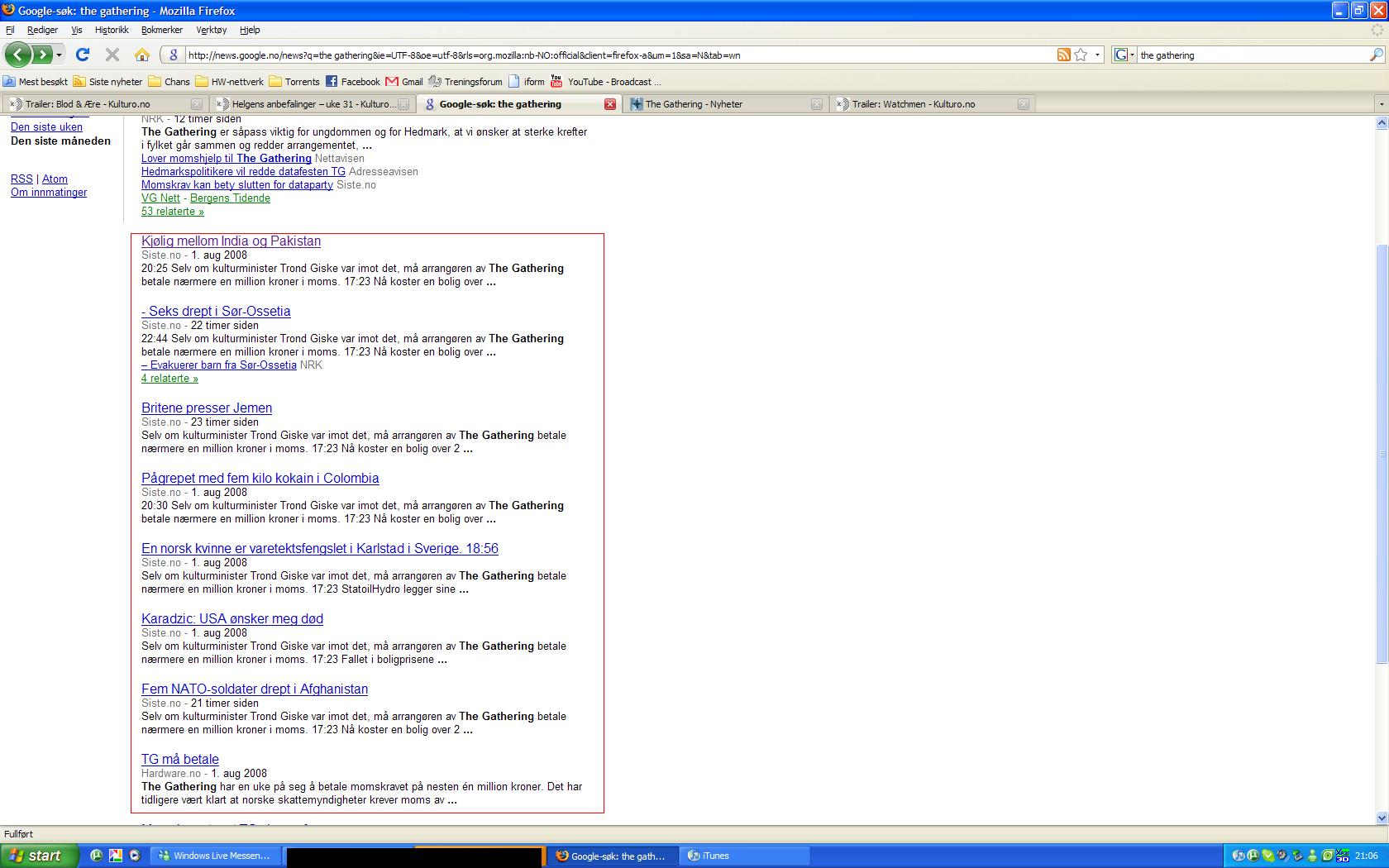Open 'Lover momshjelp til The Gathering' article

point(227,159)
